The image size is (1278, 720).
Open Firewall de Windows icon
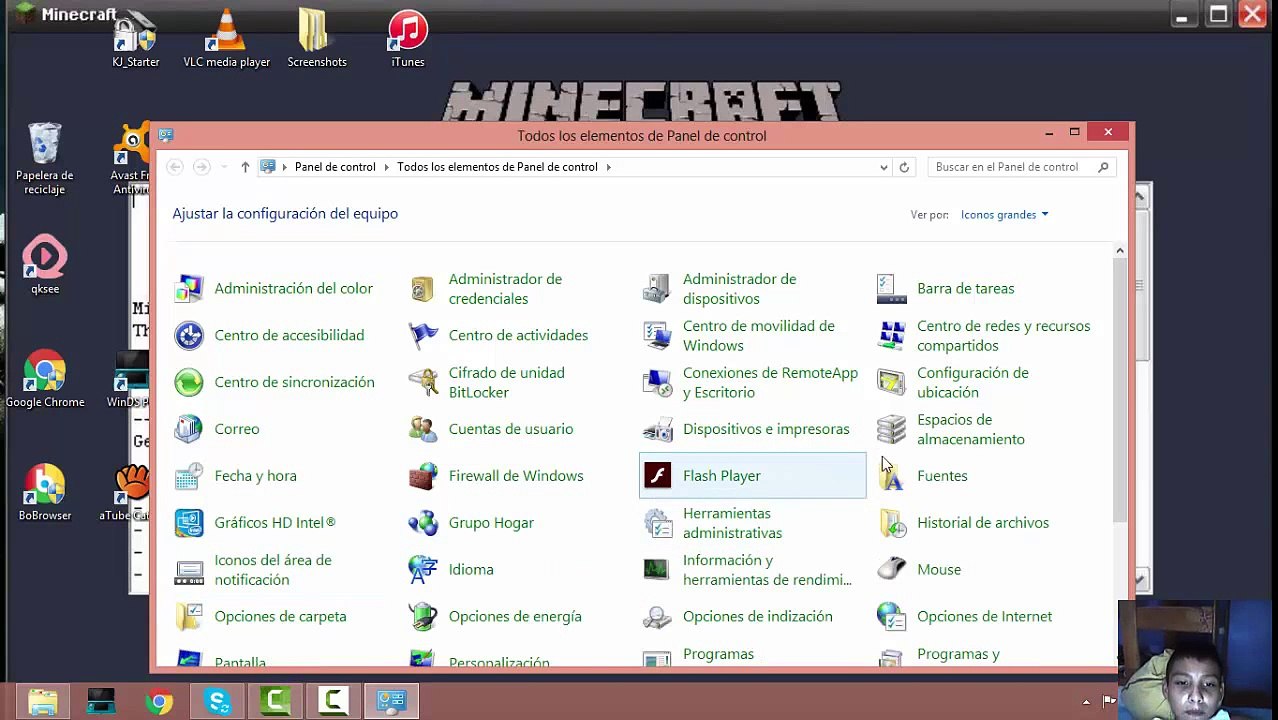[x=422, y=476]
